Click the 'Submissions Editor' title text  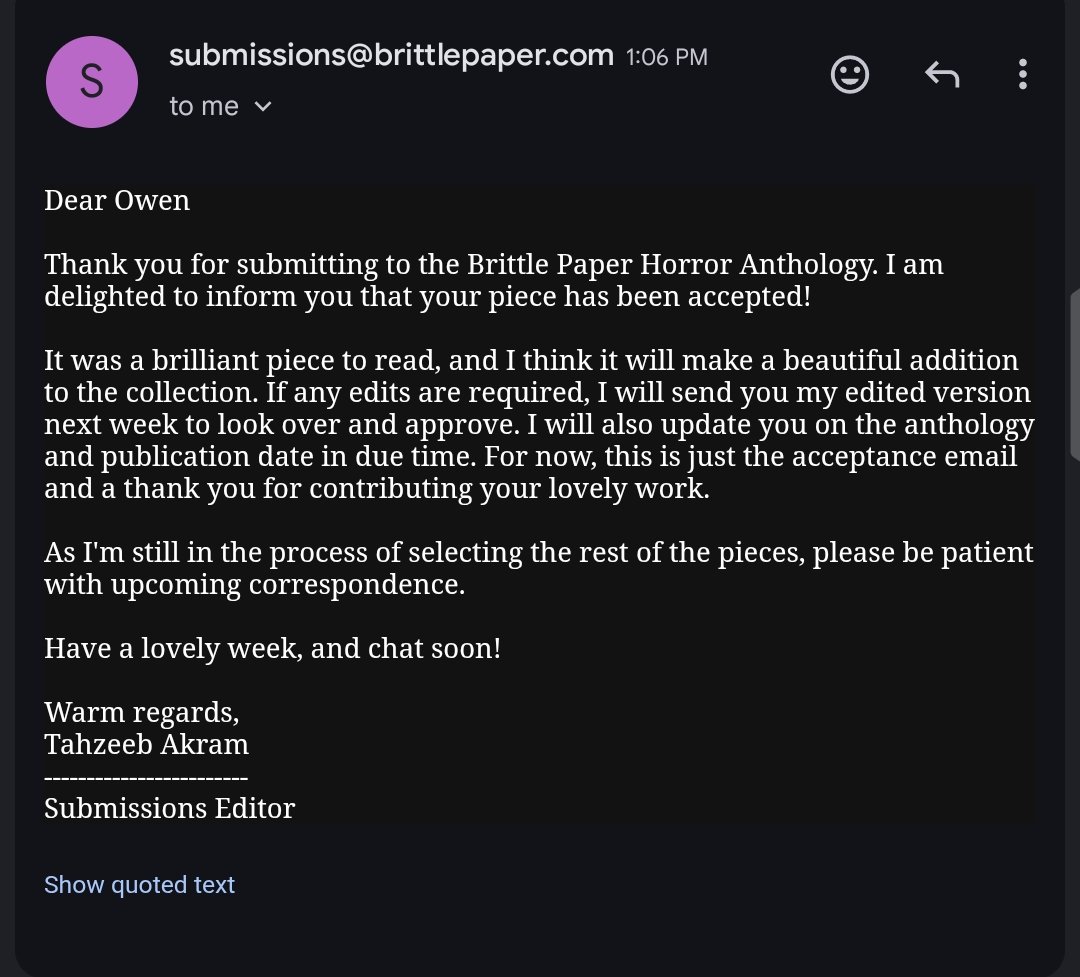[x=169, y=808]
